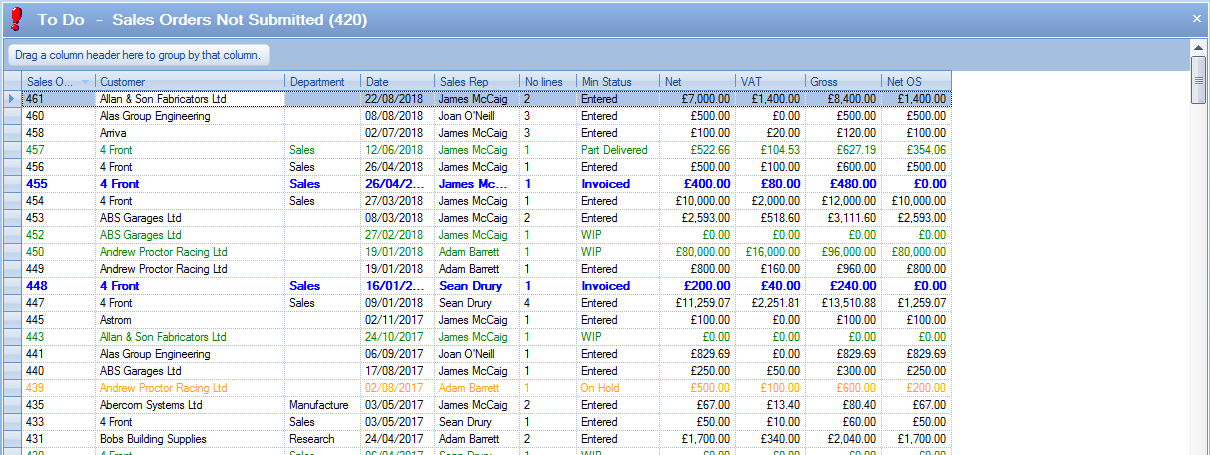This screenshot has height=455, width=1210.
Task: Select the row selector for order 460
Action: [11, 116]
